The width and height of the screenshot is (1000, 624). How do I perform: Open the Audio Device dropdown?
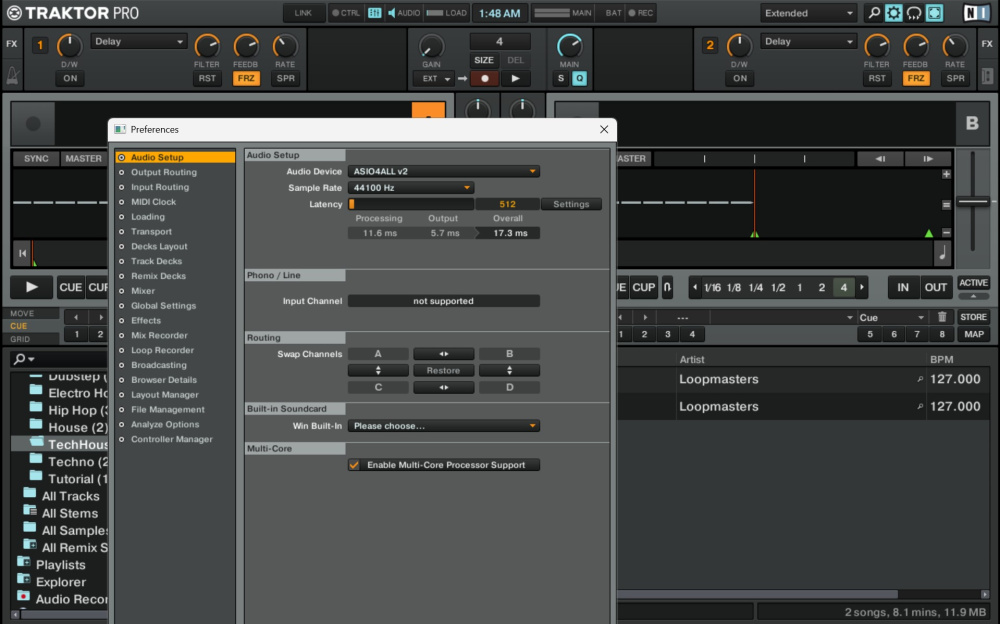tap(444, 172)
